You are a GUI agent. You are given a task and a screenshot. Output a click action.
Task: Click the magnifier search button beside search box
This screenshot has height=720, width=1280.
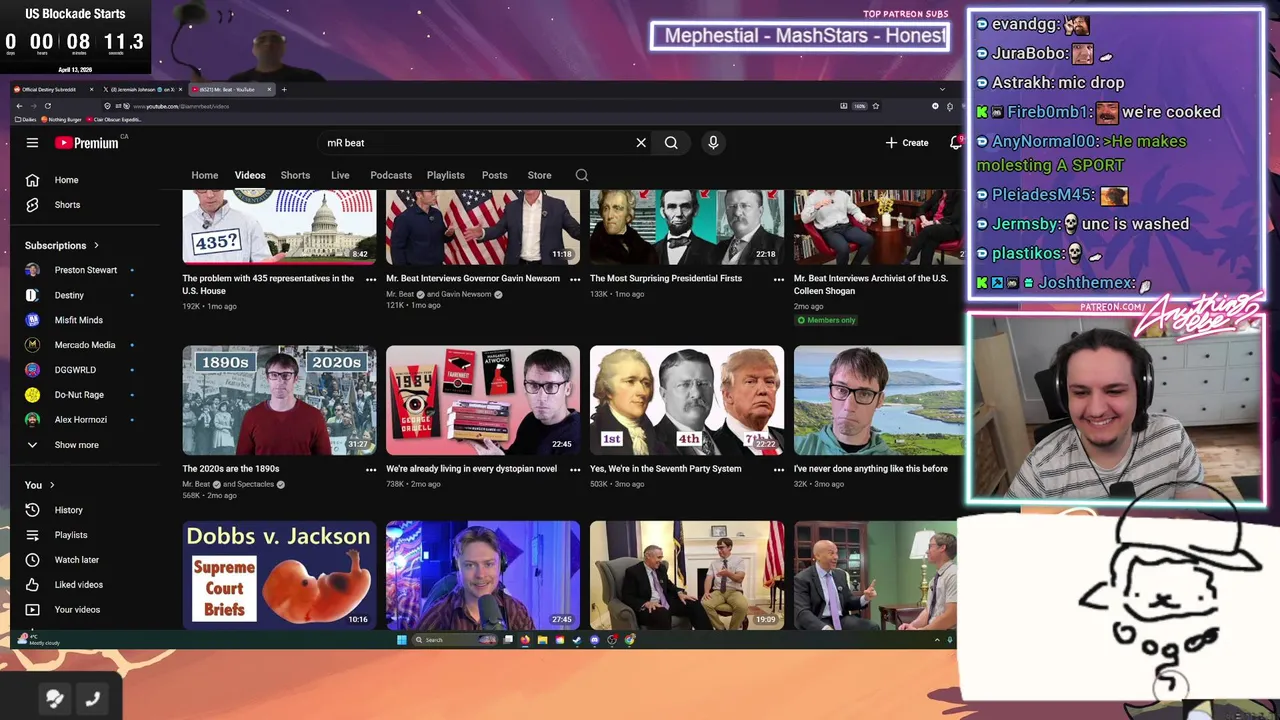point(671,143)
